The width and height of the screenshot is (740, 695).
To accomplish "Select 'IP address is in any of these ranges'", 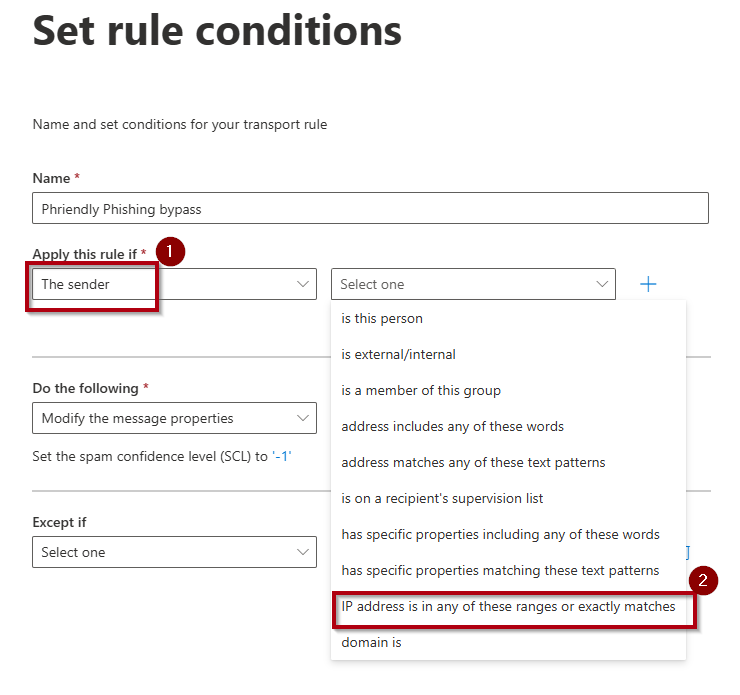I will tap(508, 606).
